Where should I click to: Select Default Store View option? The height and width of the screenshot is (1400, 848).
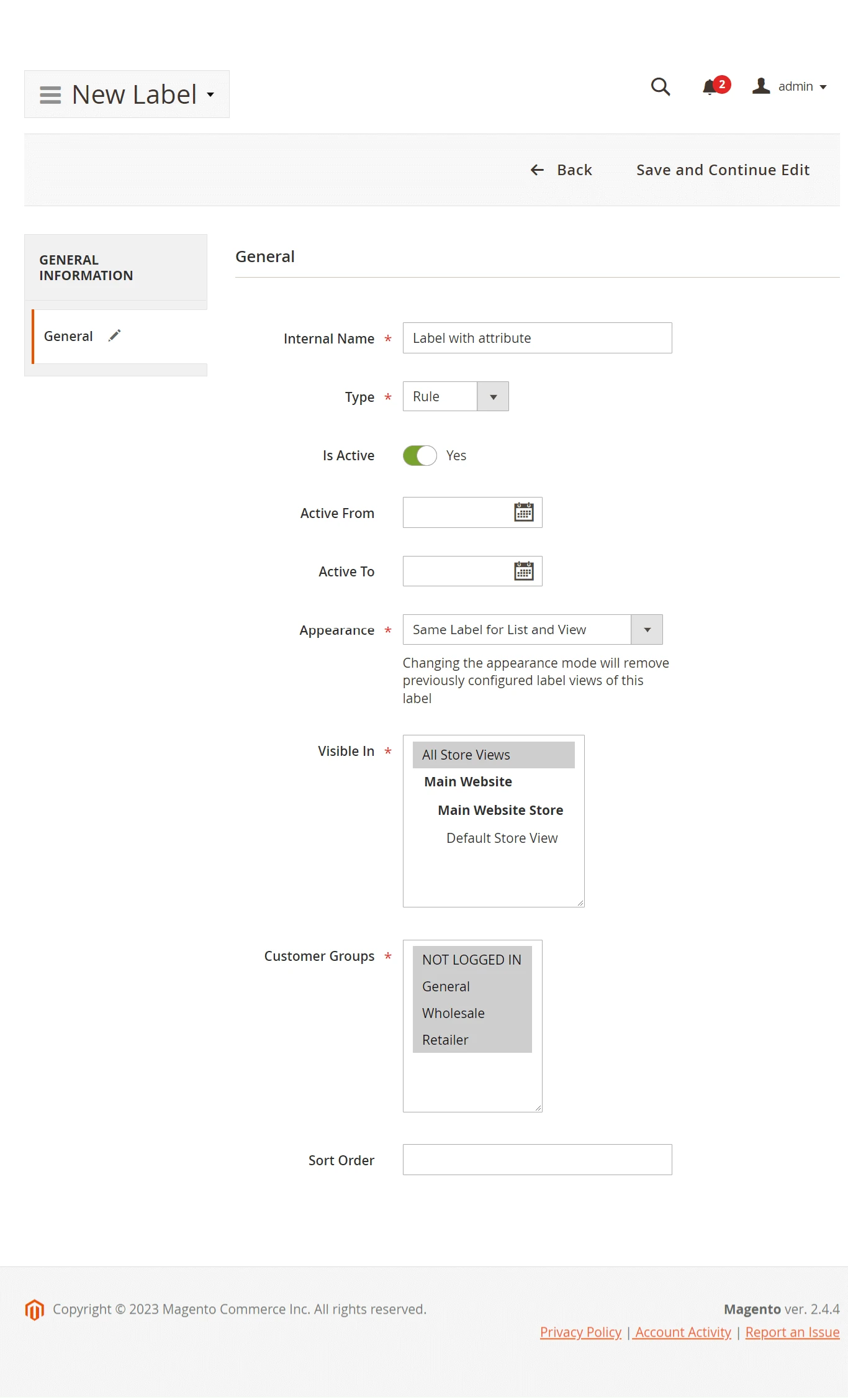pyautogui.click(x=502, y=838)
